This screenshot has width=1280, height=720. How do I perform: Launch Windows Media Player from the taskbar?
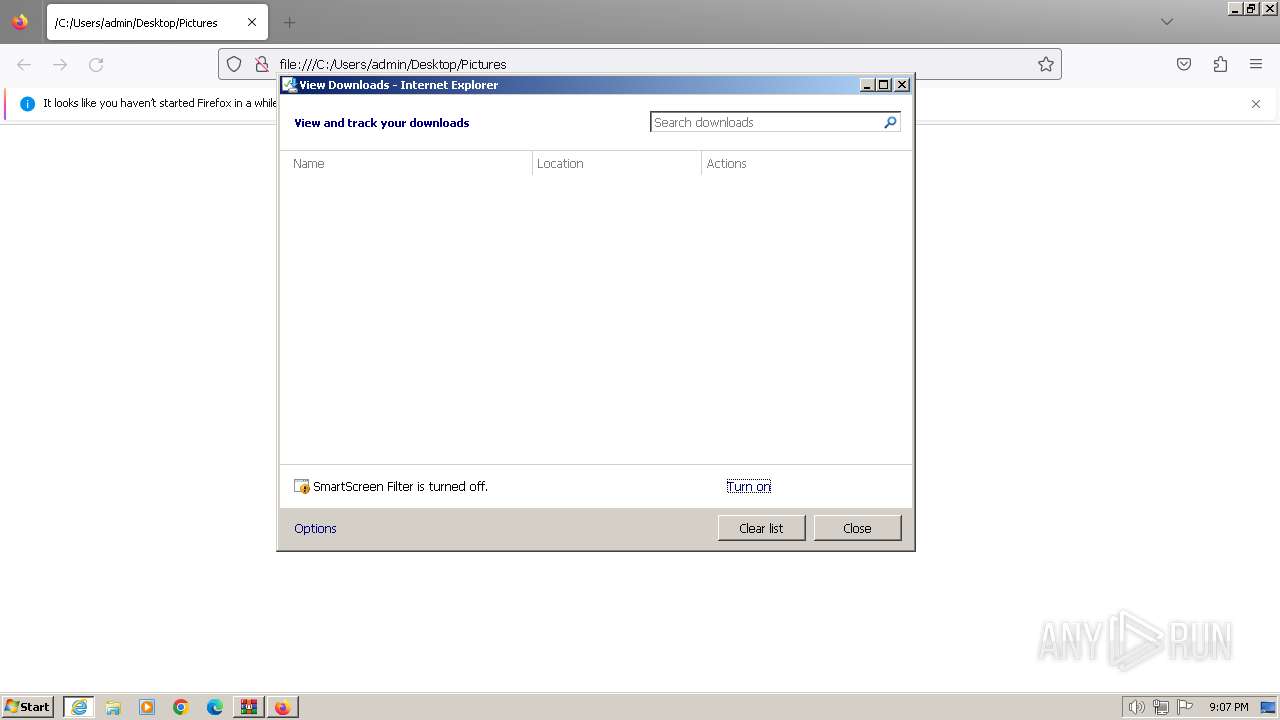tap(147, 707)
